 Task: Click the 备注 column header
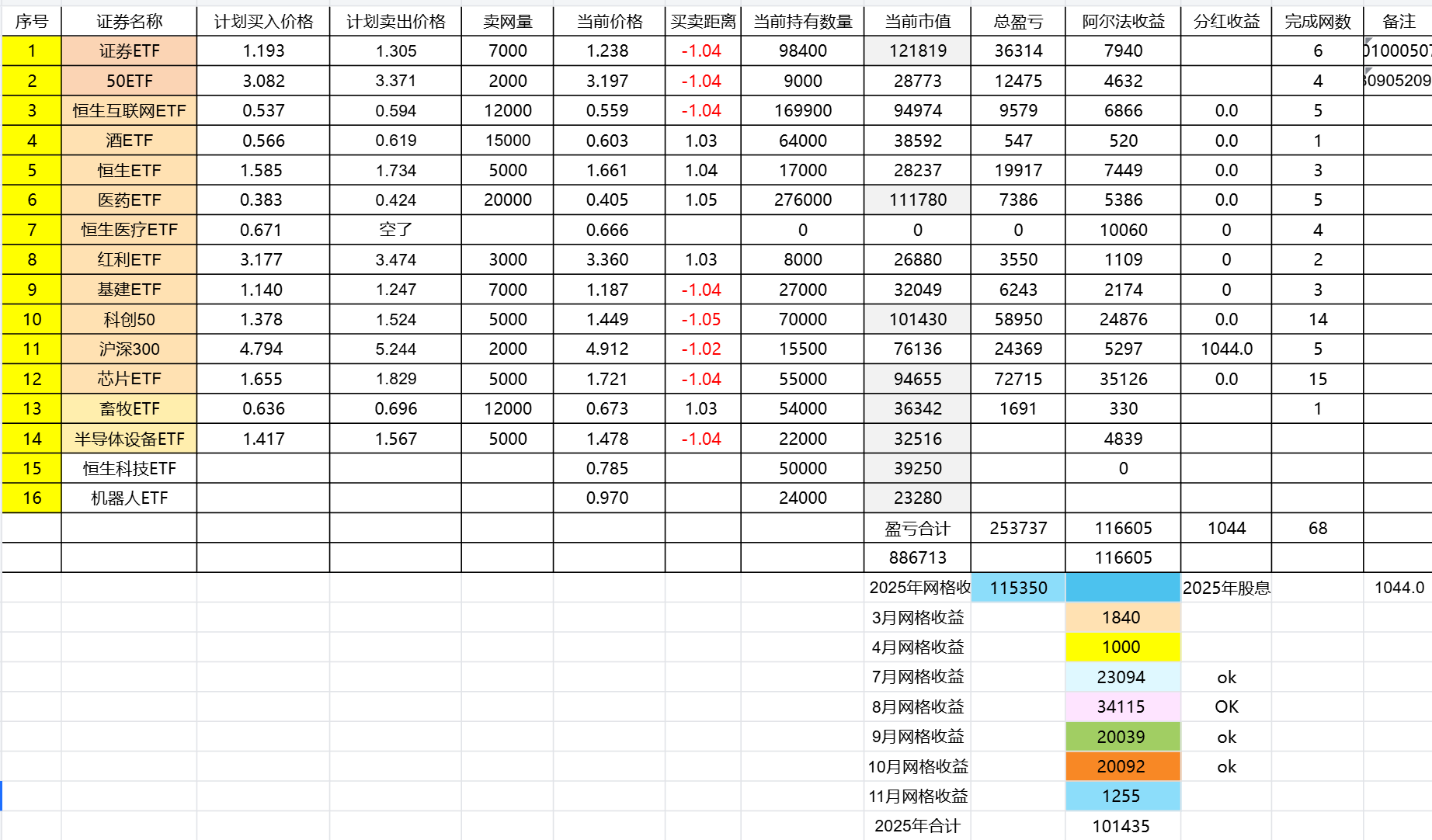(1398, 22)
